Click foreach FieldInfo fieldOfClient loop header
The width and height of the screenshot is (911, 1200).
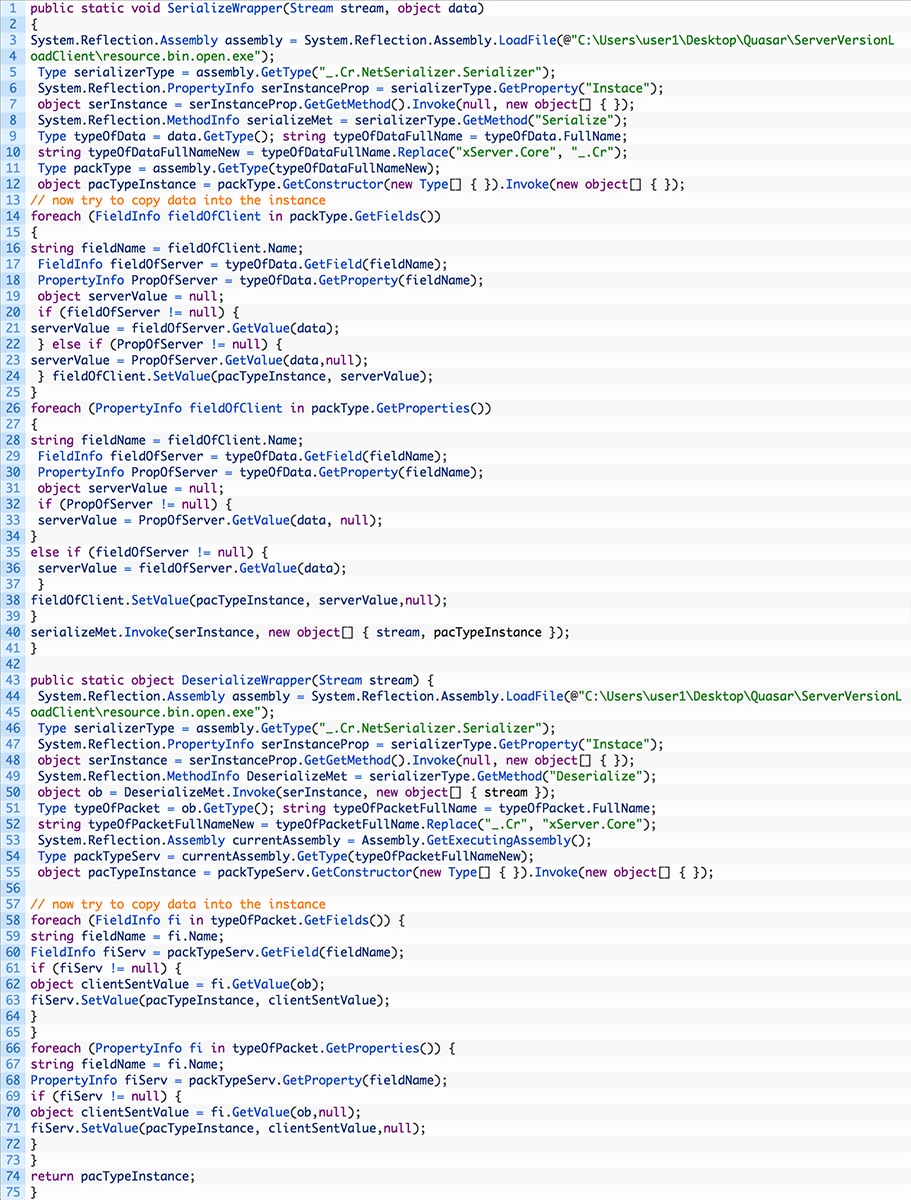(235, 216)
